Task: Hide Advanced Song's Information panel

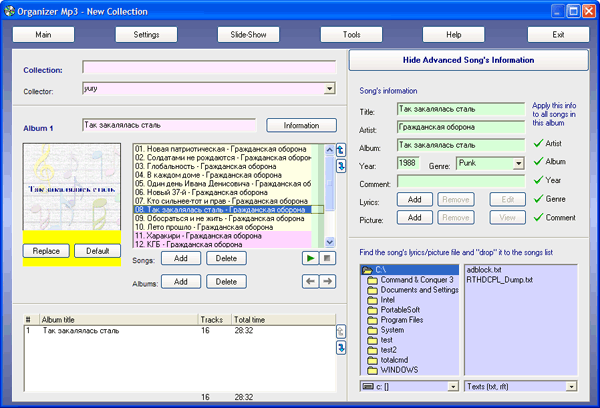Action: coord(468,60)
